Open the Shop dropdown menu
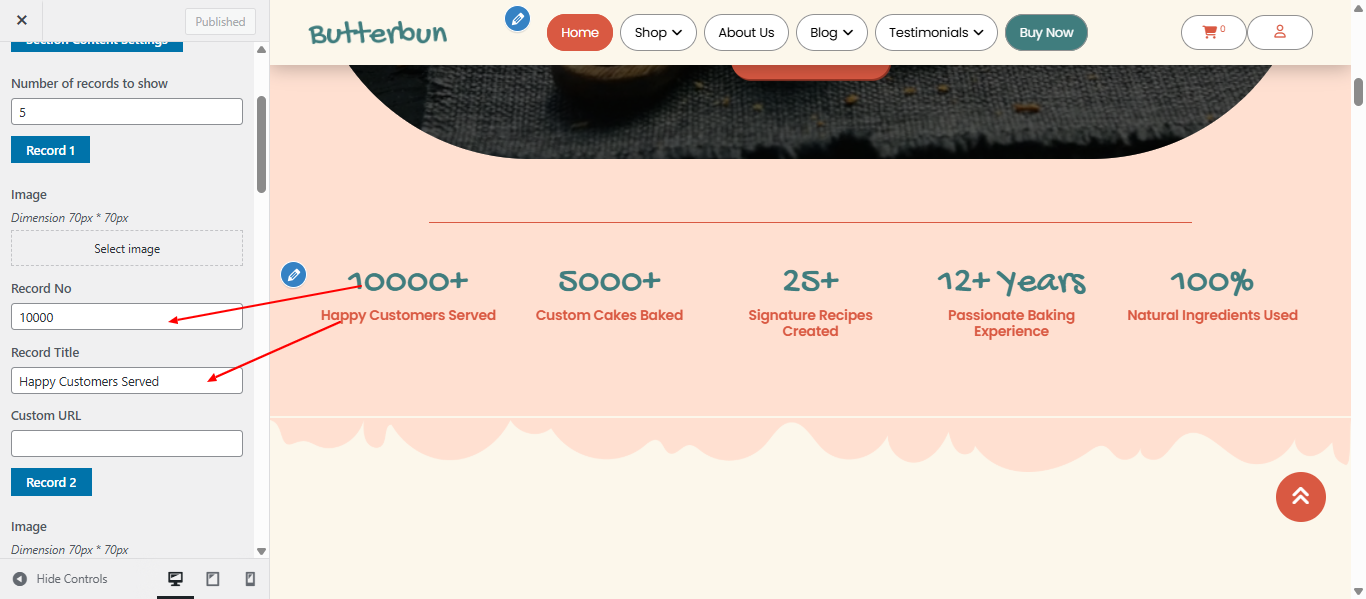 point(657,32)
